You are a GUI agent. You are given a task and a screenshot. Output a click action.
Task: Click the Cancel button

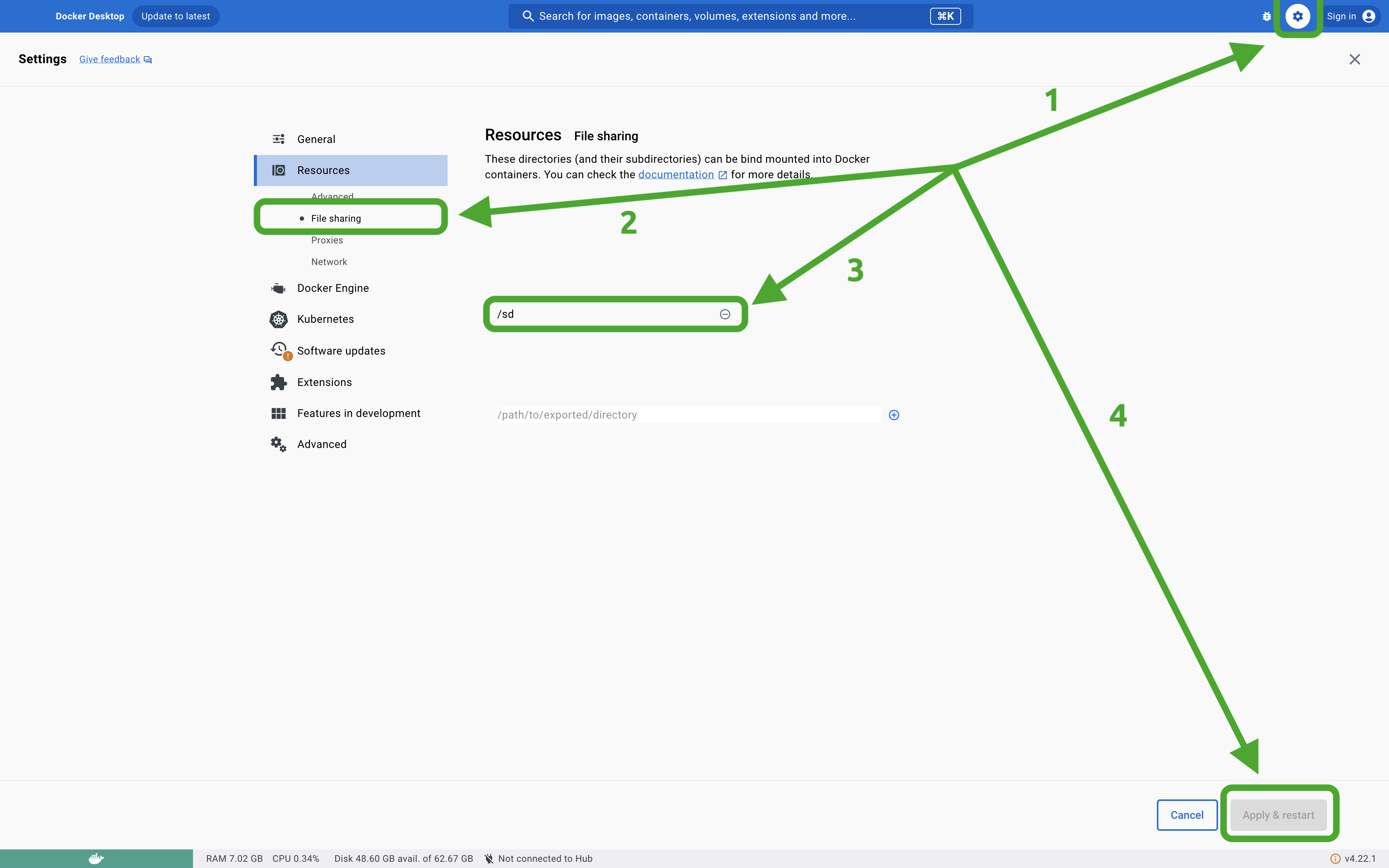click(x=1187, y=815)
